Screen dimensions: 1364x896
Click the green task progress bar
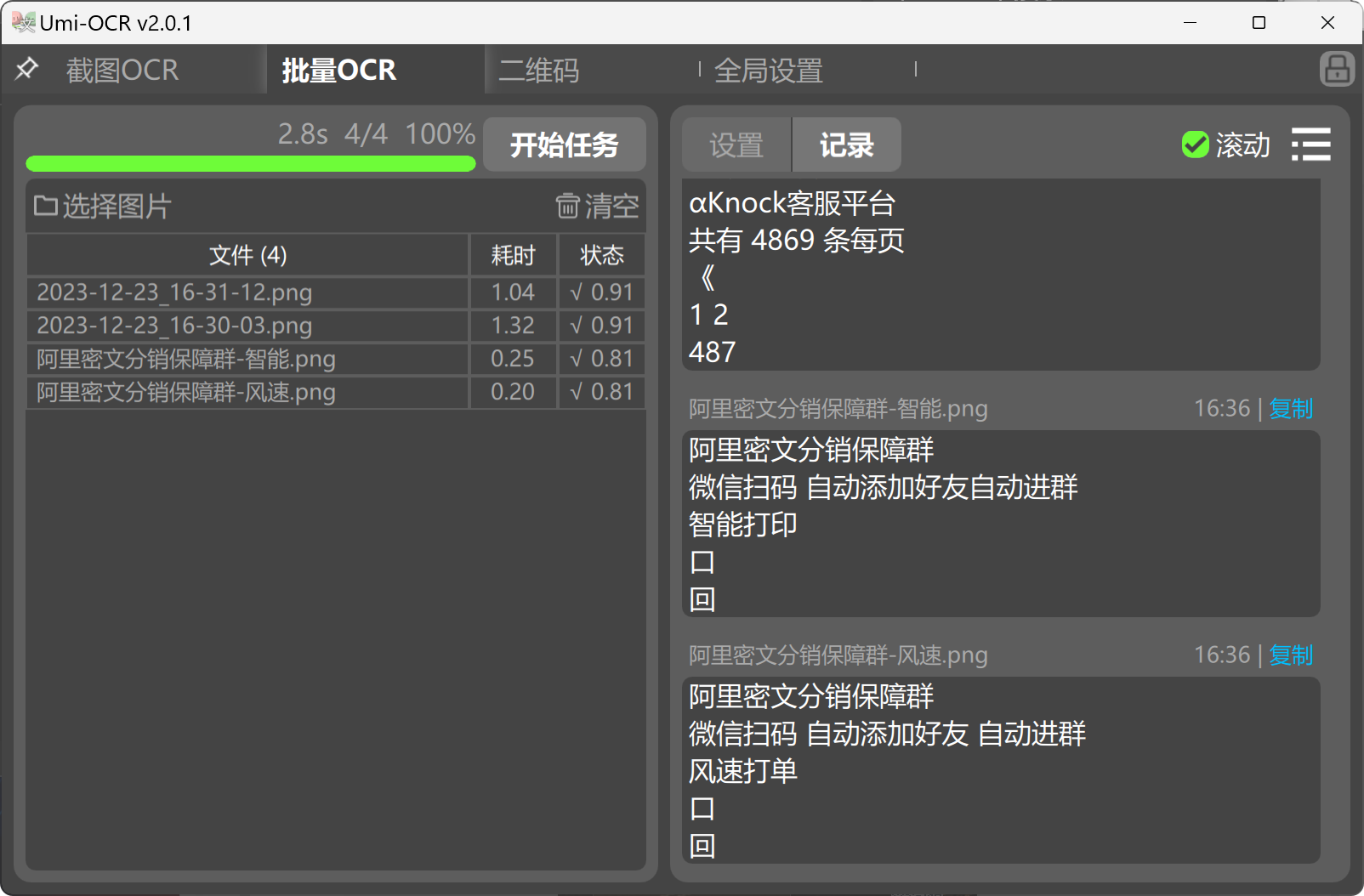coord(251,163)
